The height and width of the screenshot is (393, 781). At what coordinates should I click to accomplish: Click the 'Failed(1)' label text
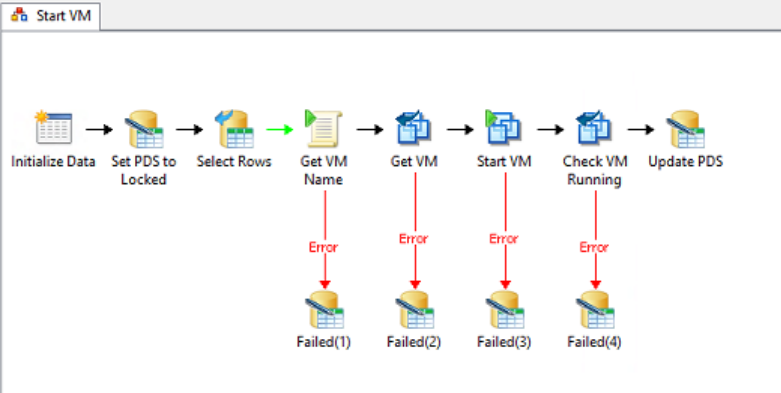324,342
